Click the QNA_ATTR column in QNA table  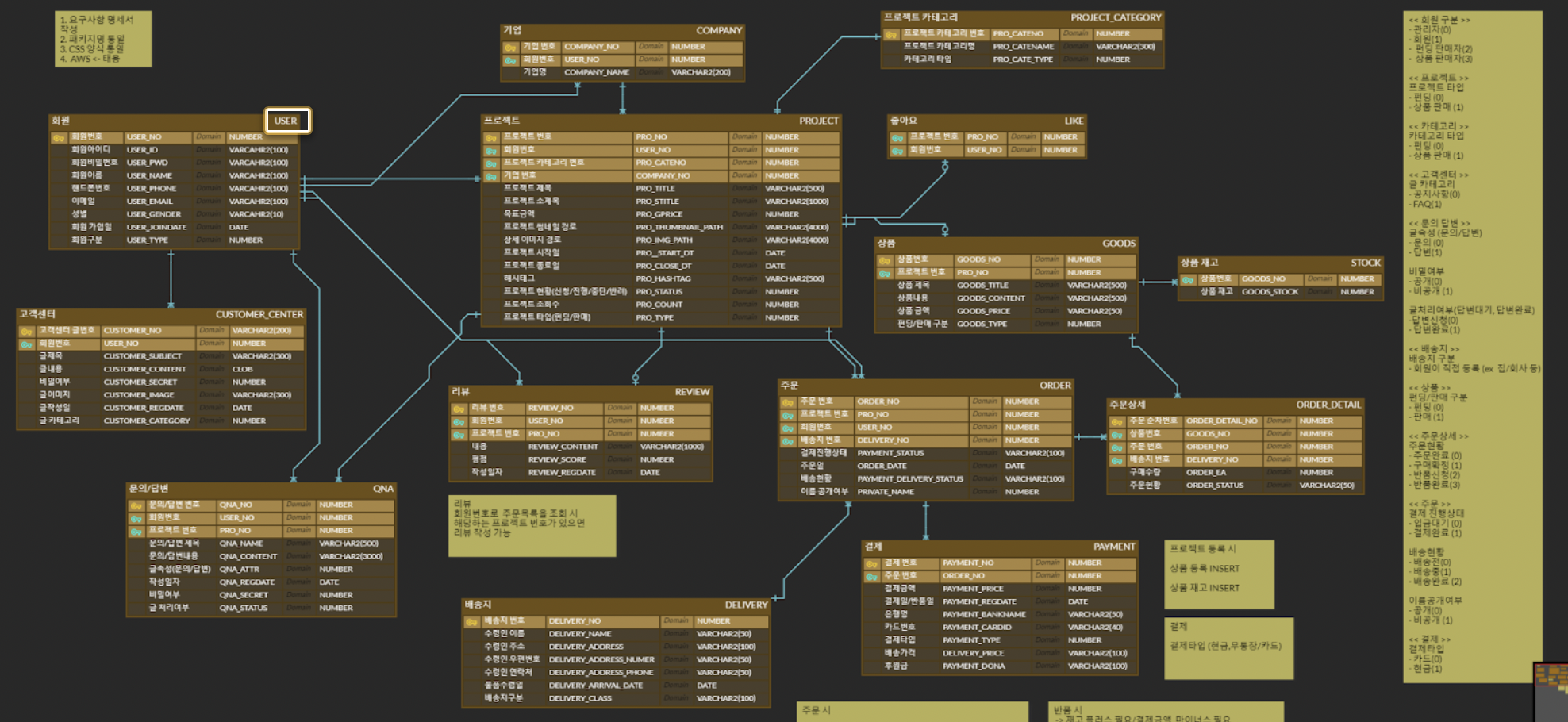[x=239, y=570]
